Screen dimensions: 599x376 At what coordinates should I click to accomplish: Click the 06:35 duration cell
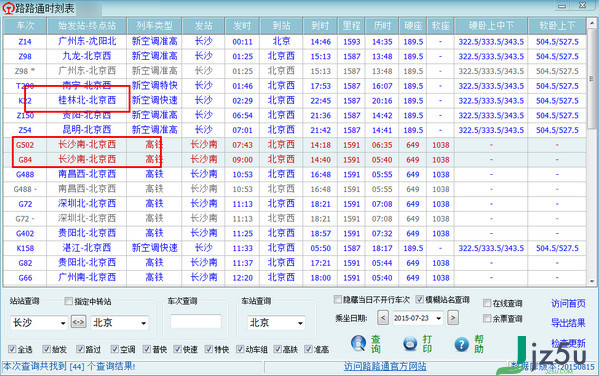(382, 145)
